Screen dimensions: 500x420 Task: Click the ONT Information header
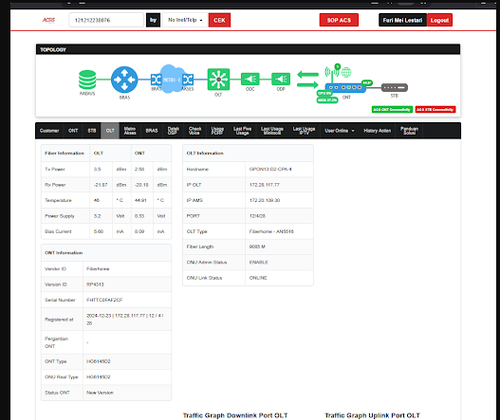pyautogui.click(x=106, y=253)
